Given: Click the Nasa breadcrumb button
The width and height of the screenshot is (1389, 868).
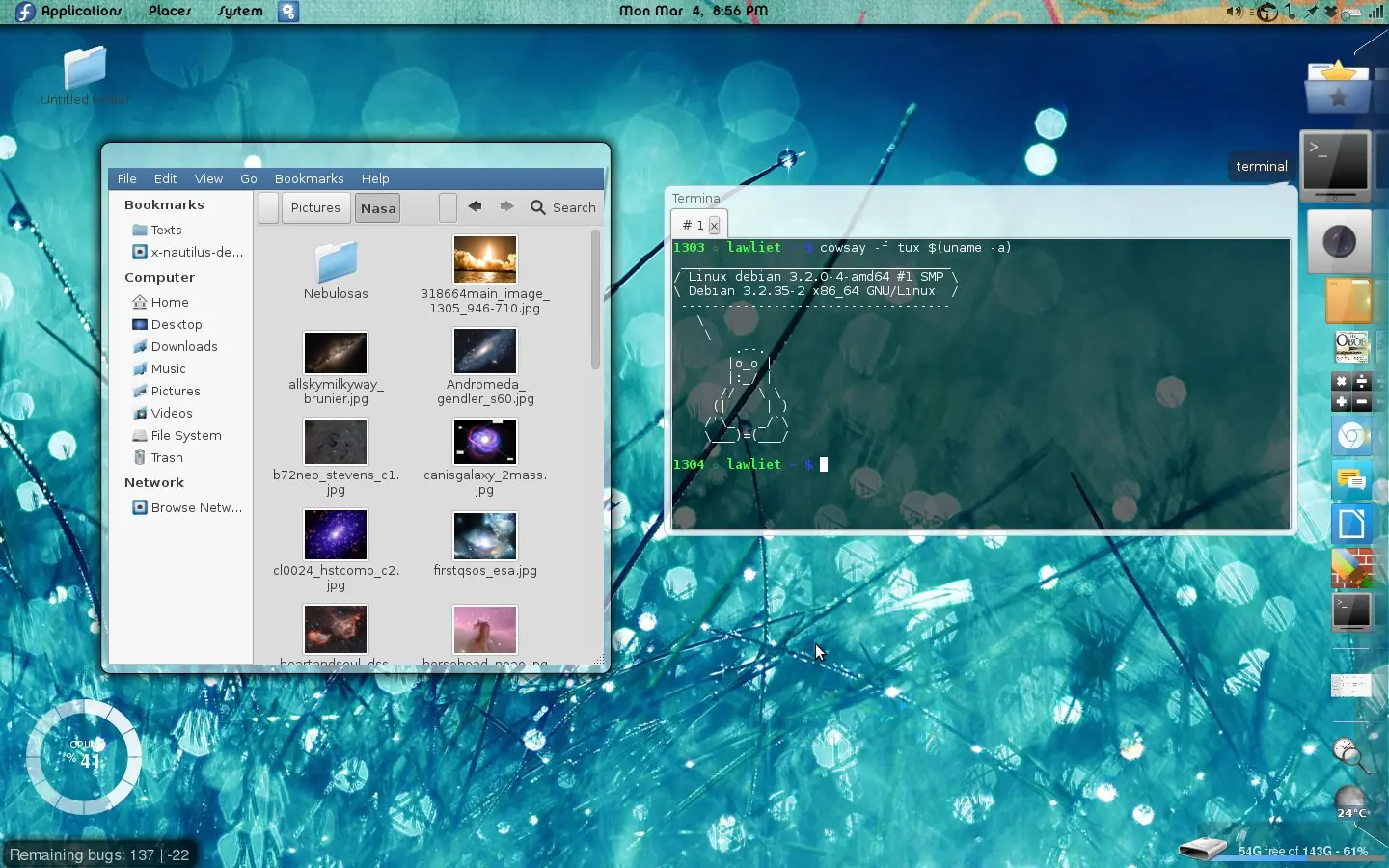Looking at the screenshot, I should tap(377, 207).
